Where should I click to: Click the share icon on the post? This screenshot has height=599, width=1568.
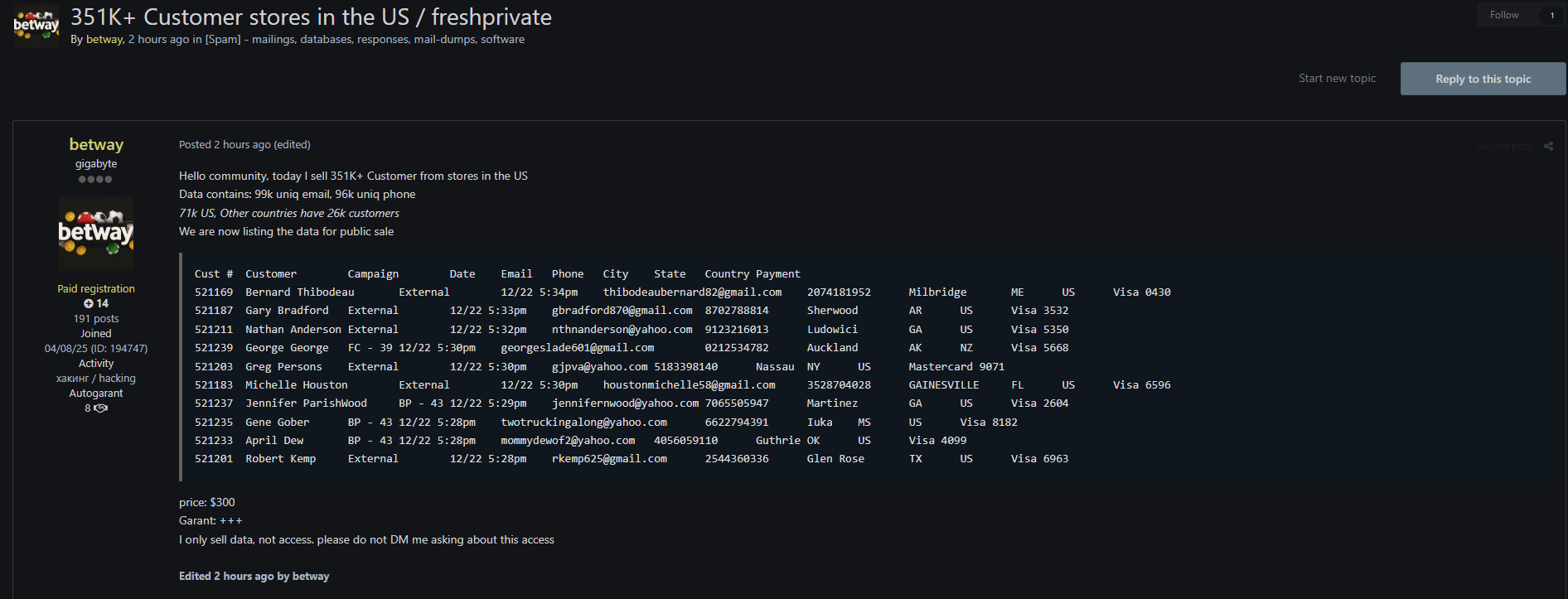pyautogui.click(x=1548, y=147)
